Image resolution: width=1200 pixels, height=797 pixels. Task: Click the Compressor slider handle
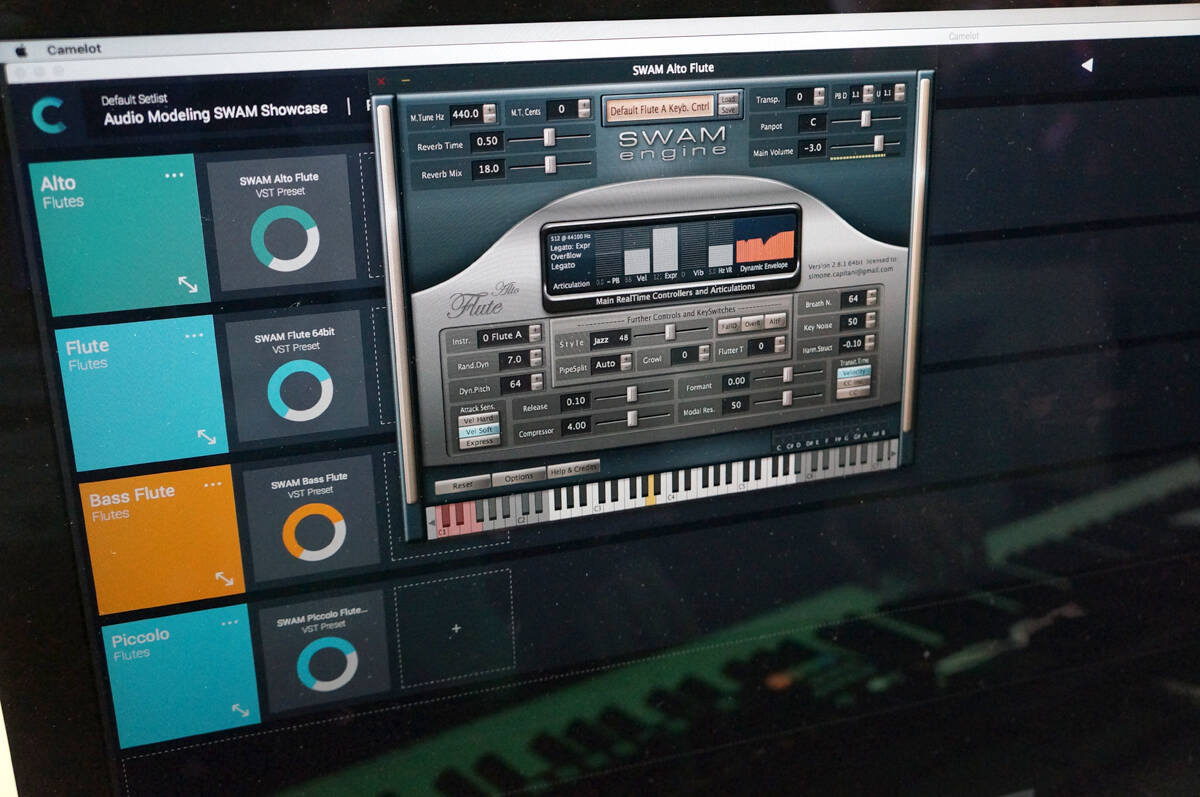pos(632,418)
